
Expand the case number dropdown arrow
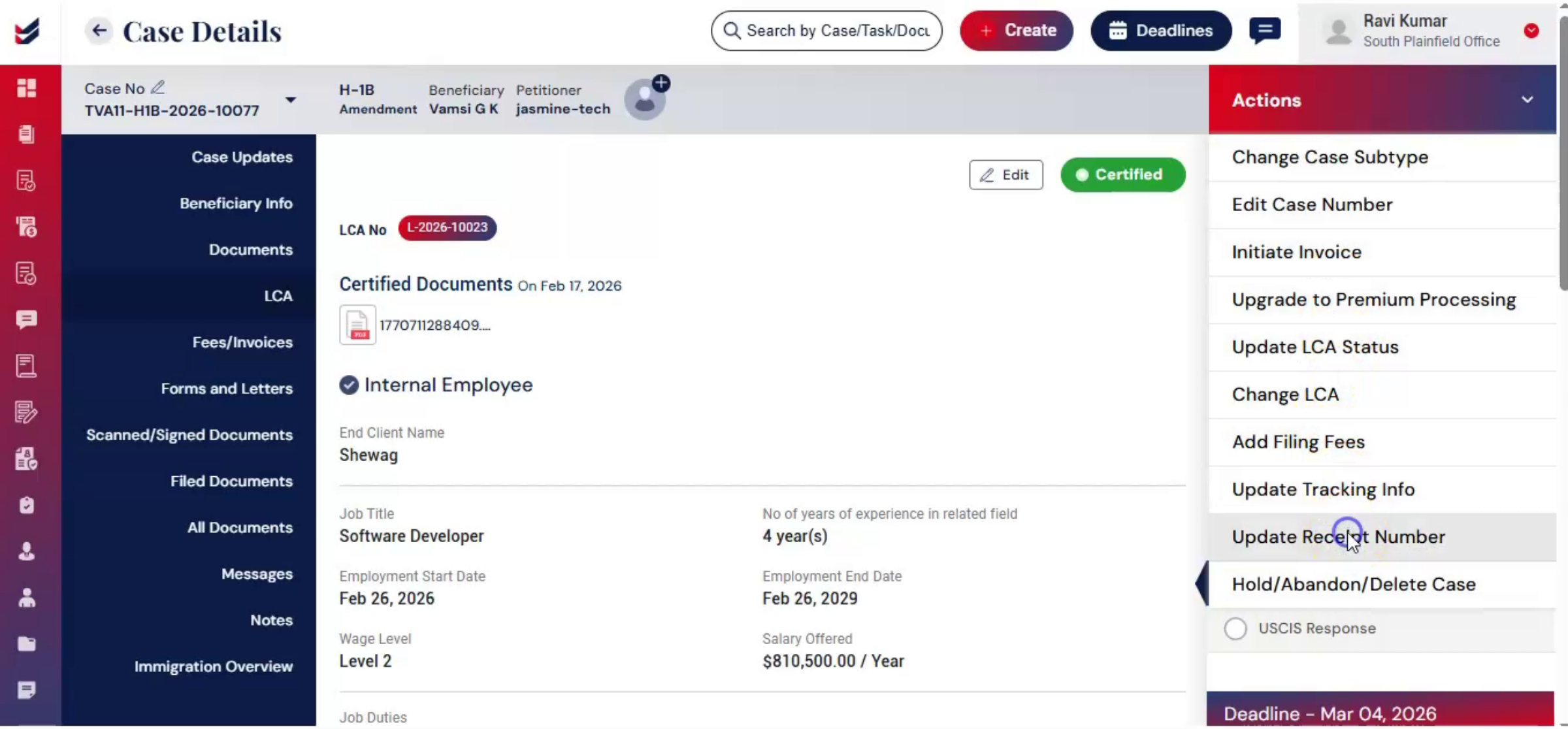click(291, 100)
